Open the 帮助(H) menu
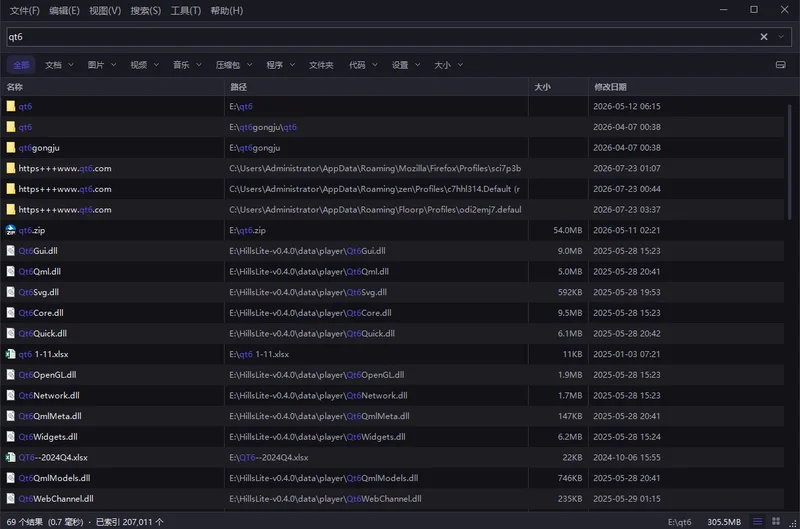The width and height of the screenshot is (800, 529). tap(227, 11)
